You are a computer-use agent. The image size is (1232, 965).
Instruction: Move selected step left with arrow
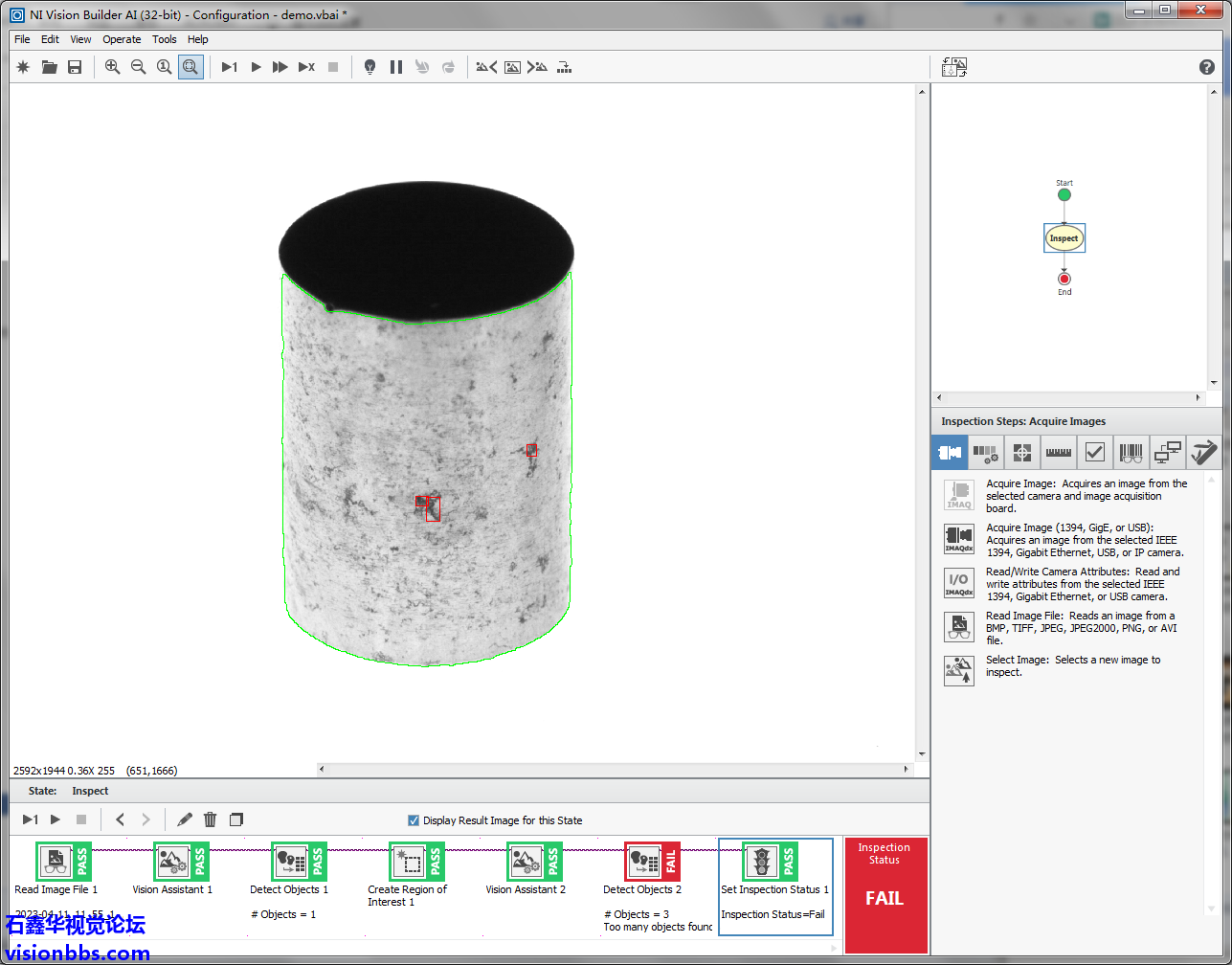point(120,819)
